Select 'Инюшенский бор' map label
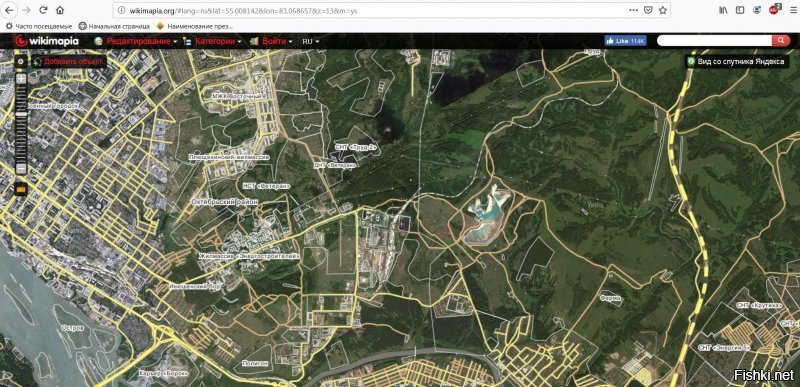Viewport: 800px width, 387px height. click(195, 287)
